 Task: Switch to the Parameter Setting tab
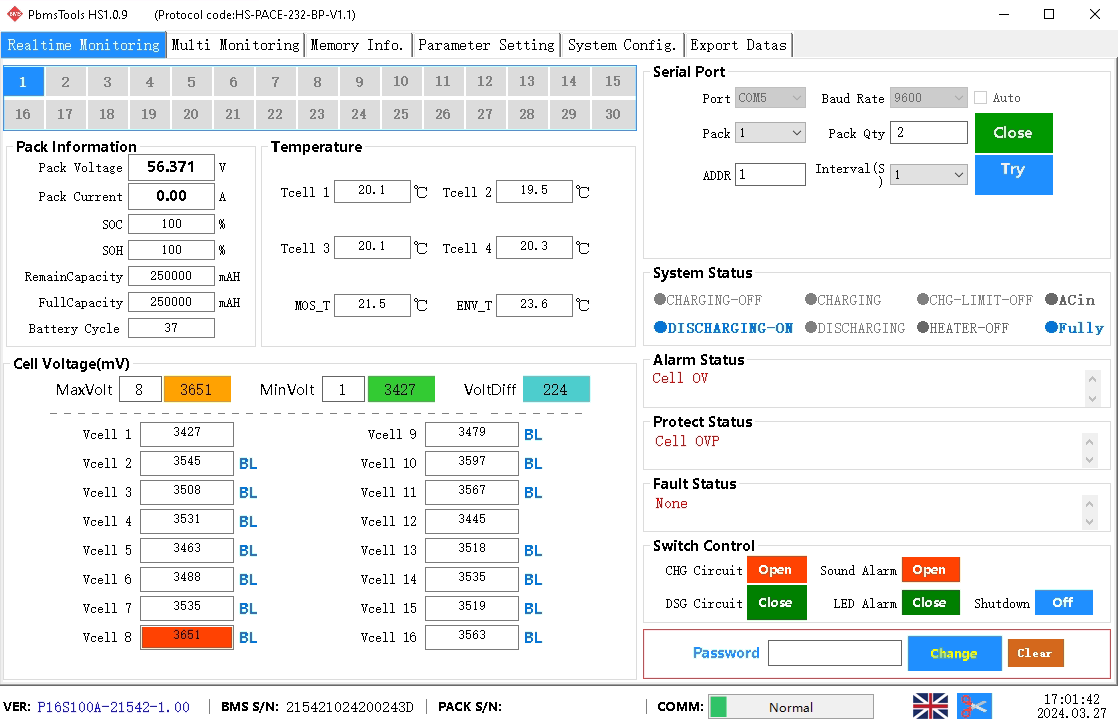click(486, 45)
